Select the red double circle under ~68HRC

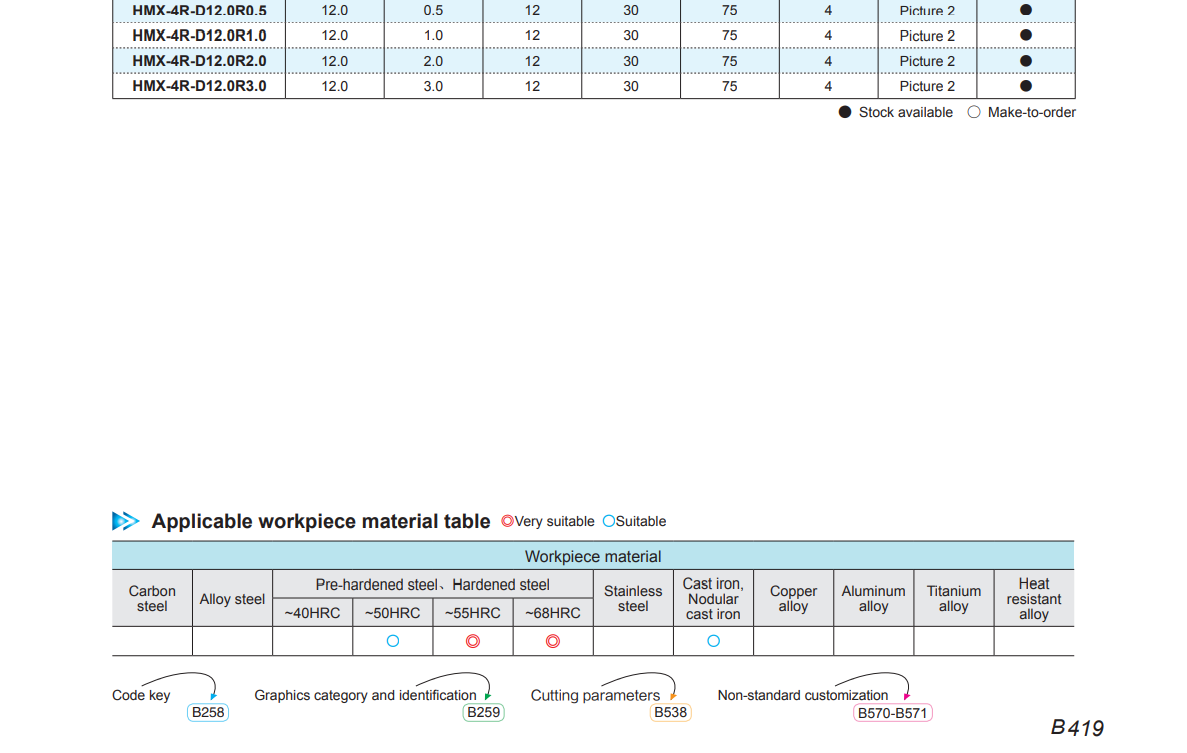(553, 641)
